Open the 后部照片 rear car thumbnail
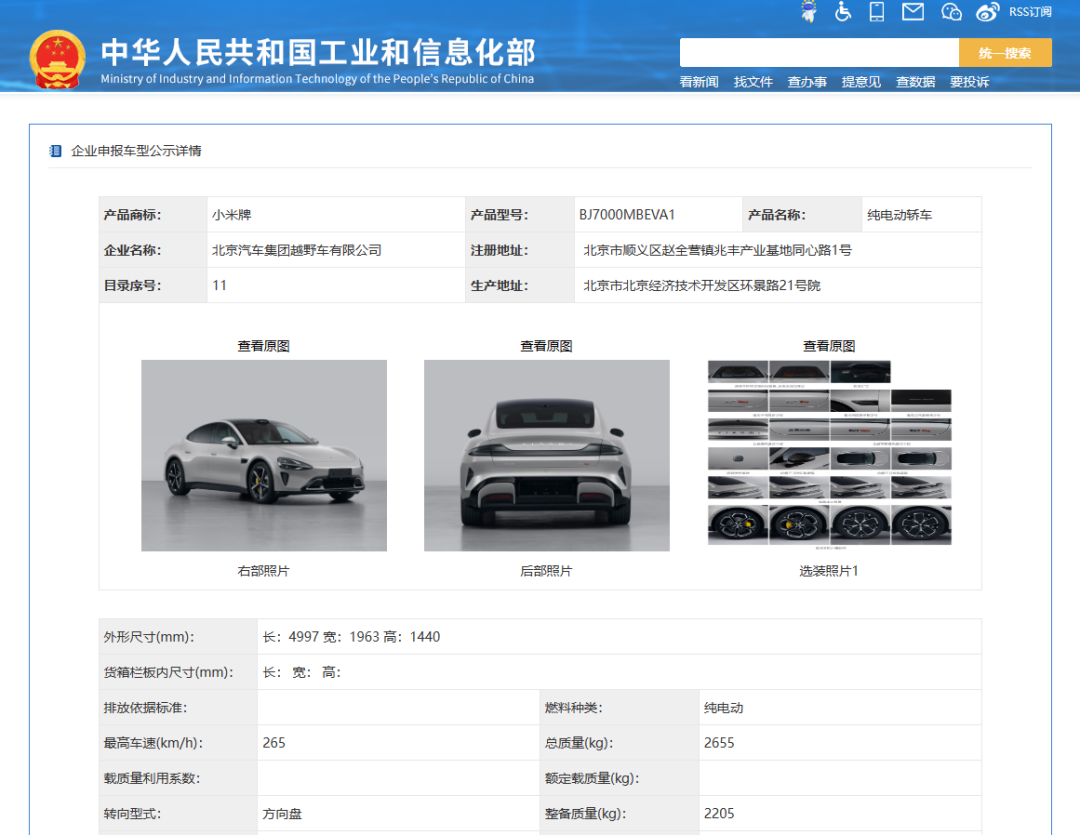This screenshot has height=835, width=1080. pos(546,455)
